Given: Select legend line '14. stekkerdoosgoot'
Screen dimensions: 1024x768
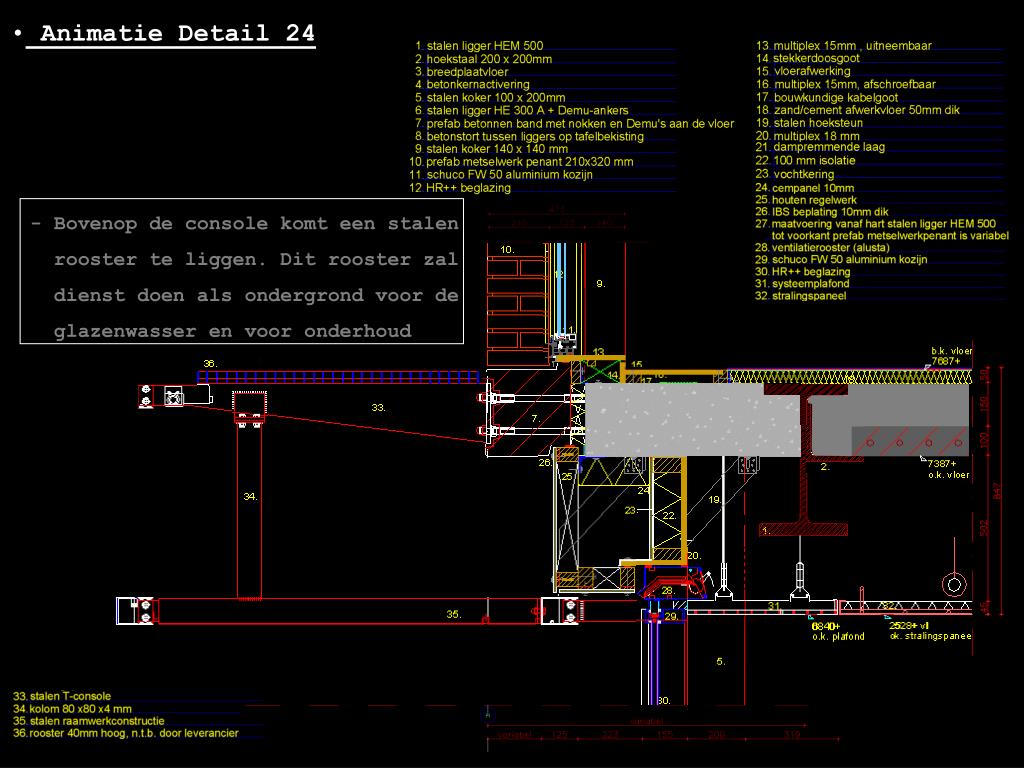Looking at the screenshot, I should click(808, 58).
